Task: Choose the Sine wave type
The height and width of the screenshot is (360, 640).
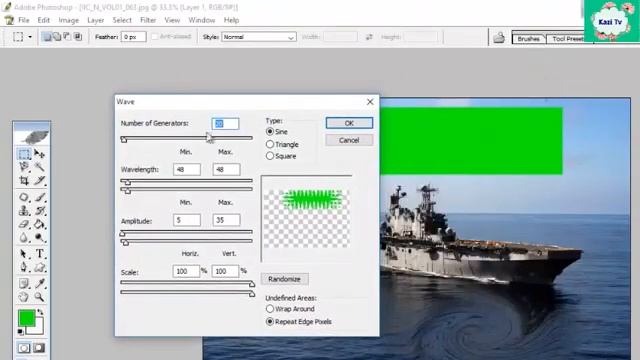Action: pyautogui.click(x=270, y=132)
